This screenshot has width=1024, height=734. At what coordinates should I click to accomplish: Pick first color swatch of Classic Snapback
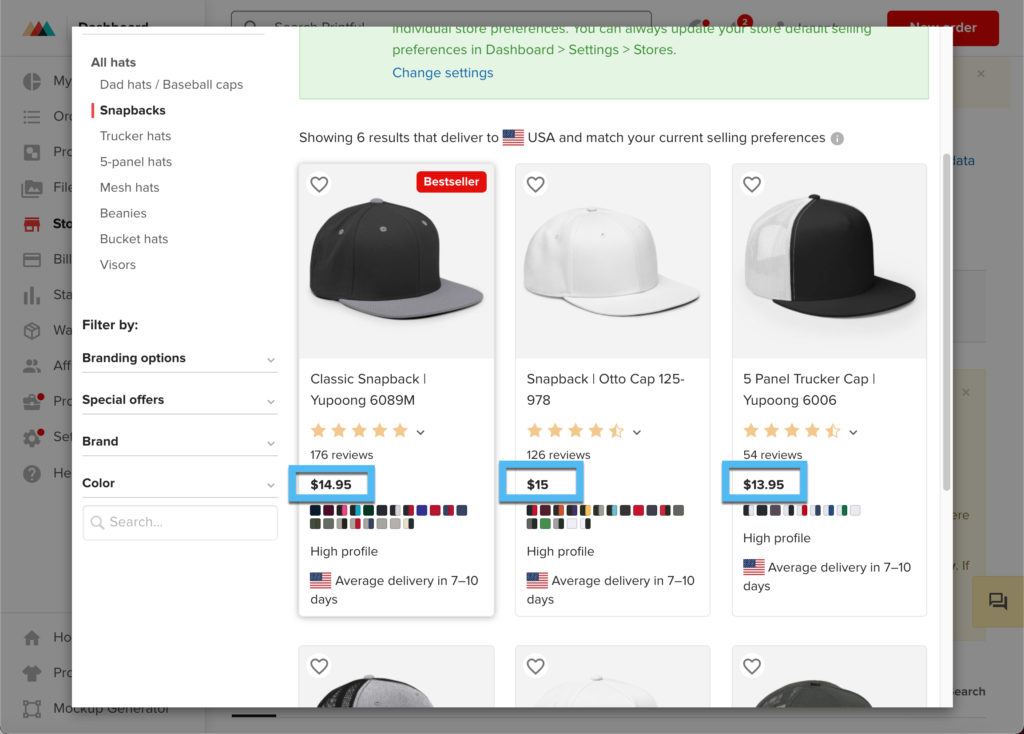click(315, 510)
